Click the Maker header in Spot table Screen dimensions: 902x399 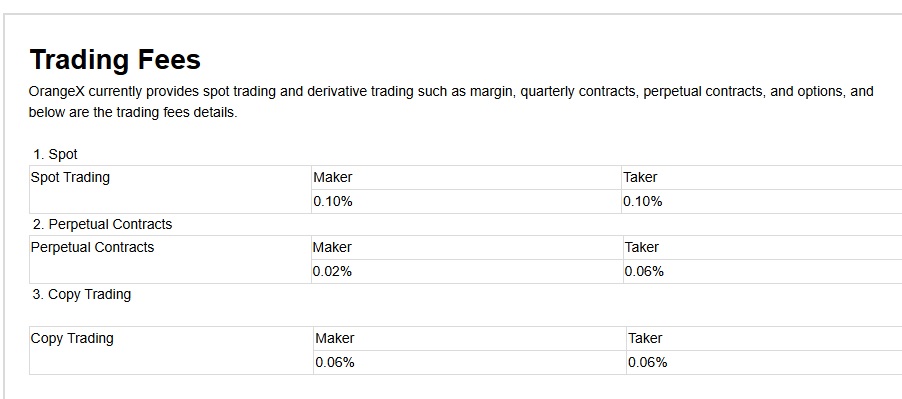pos(467,178)
